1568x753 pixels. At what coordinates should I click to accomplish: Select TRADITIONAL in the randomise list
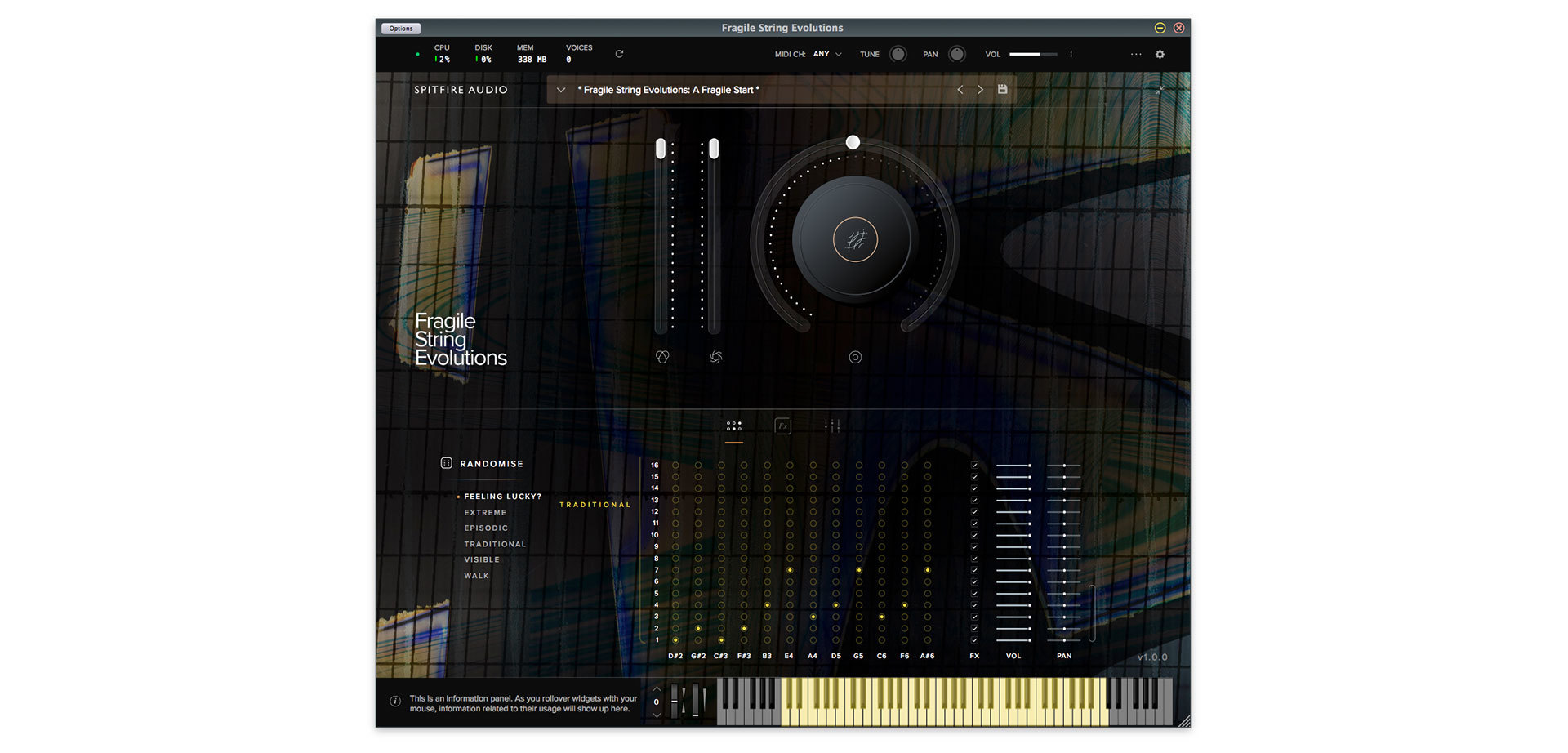[x=495, y=544]
